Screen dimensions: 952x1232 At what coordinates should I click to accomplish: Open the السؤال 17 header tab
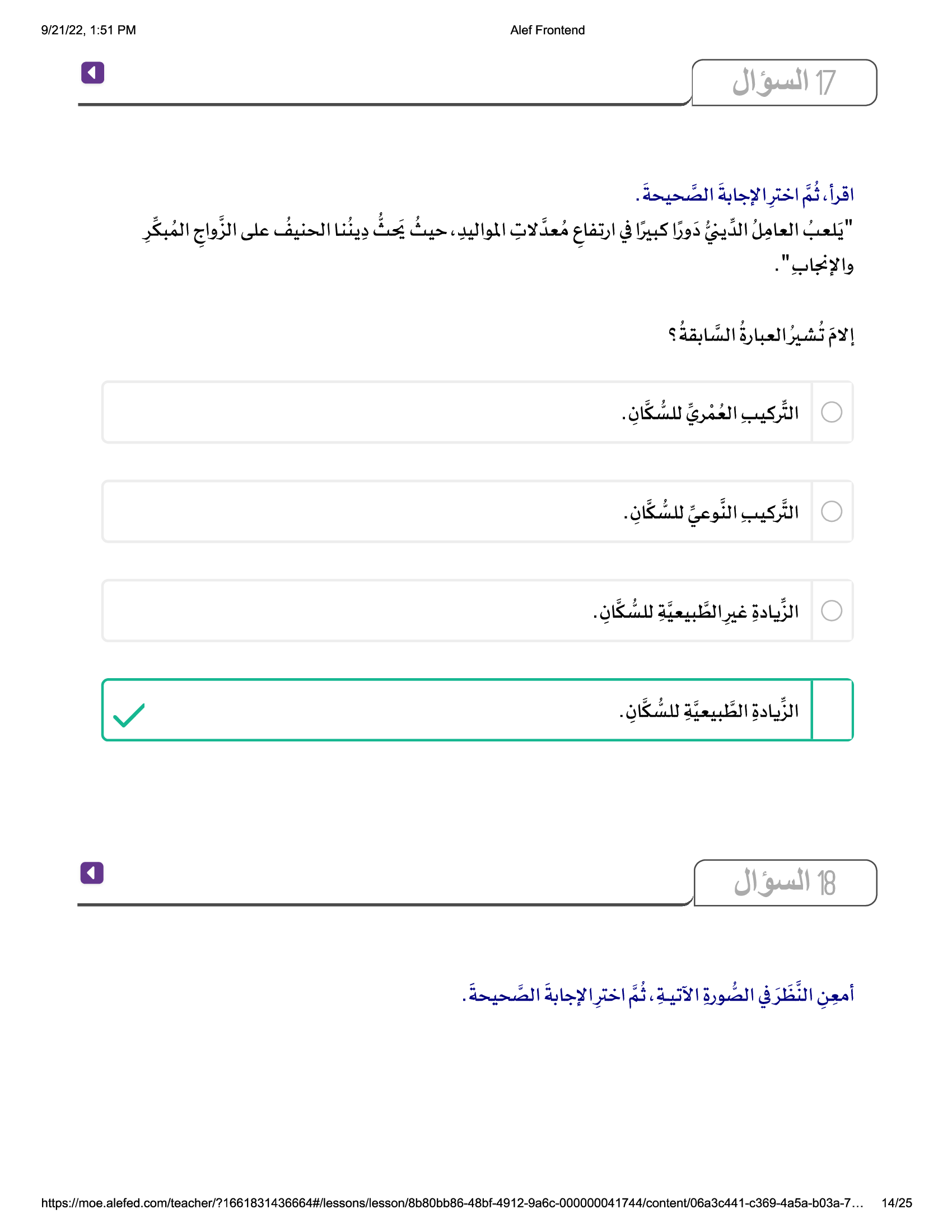tap(783, 82)
